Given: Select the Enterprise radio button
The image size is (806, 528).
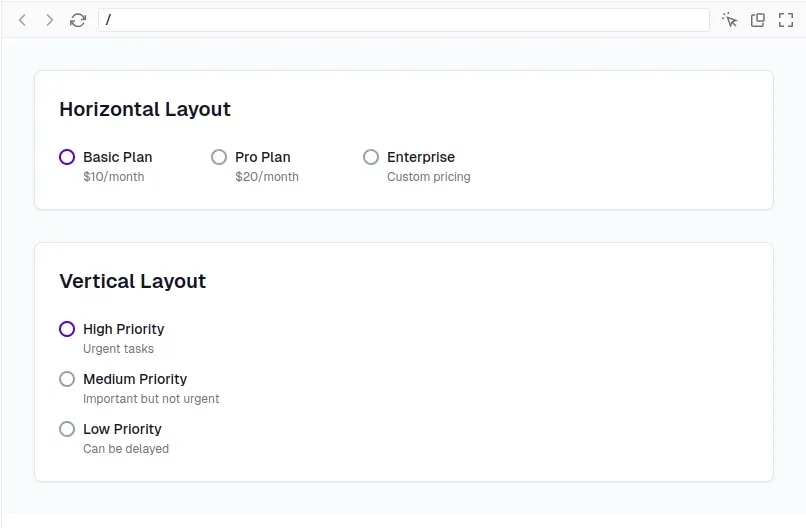Looking at the screenshot, I should [x=371, y=157].
